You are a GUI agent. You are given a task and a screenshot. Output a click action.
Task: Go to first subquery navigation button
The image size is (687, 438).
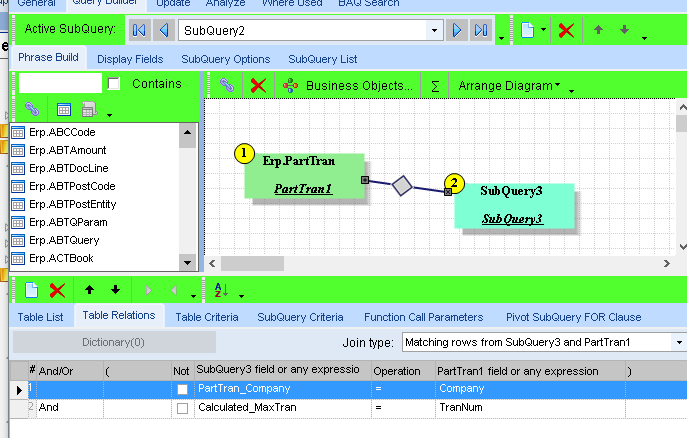click(x=139, y=30)
